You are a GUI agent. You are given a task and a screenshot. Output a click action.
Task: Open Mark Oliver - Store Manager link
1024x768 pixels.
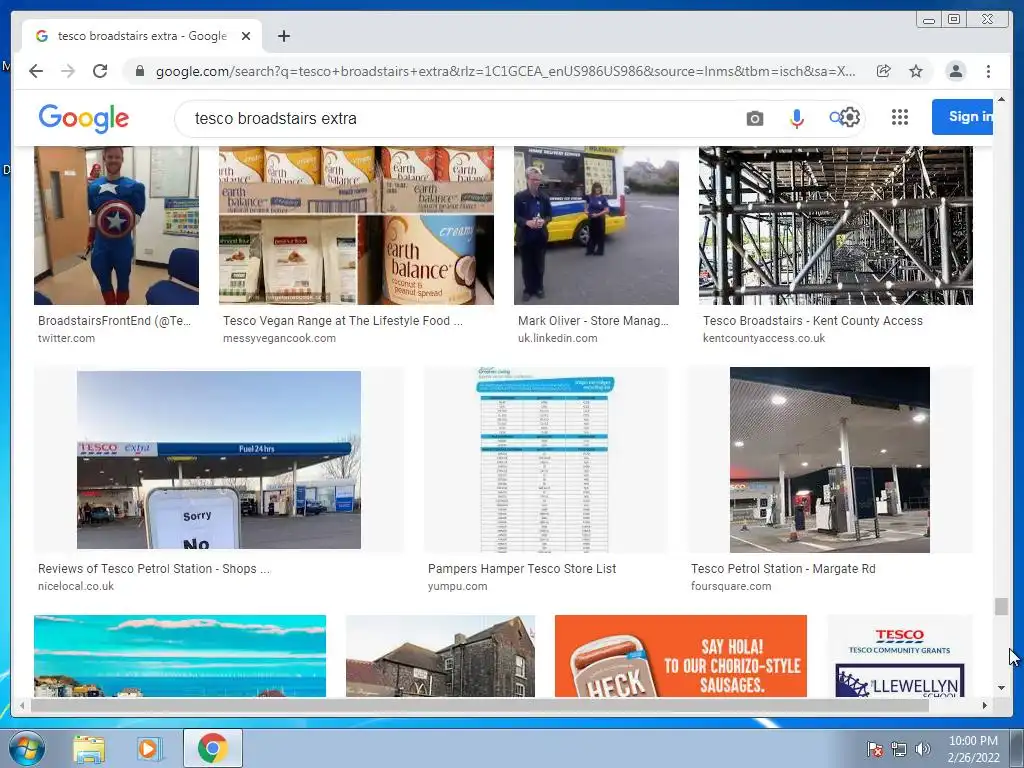point(593,321)
